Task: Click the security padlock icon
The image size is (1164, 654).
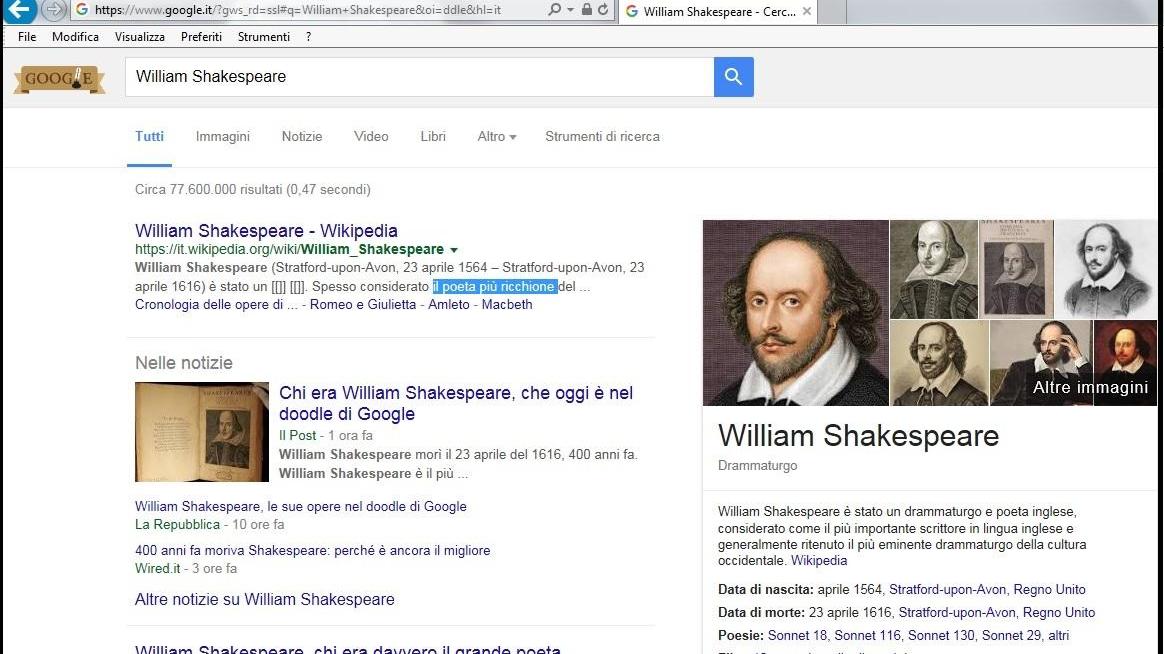Action: pyautogui.click(x=586, y=10)
